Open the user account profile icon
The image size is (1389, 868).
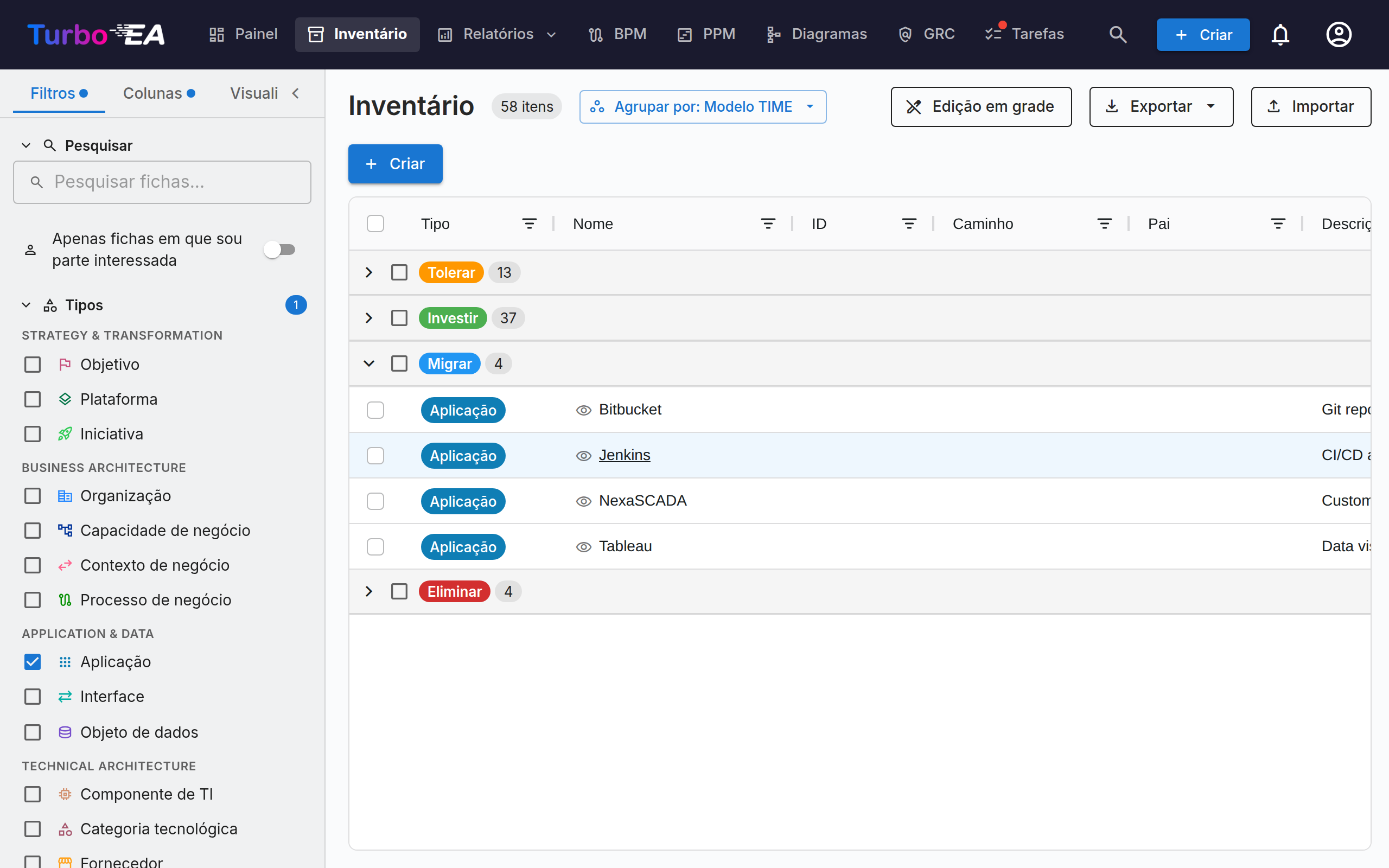tap(1339, 34)
